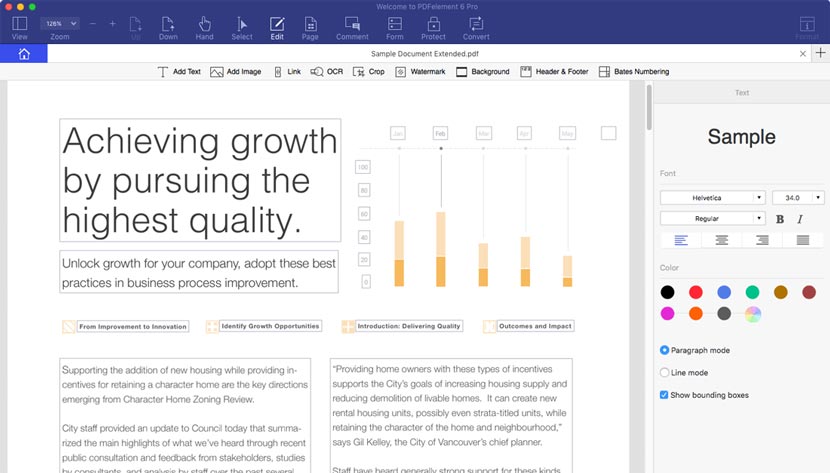Click the main headline text box

(200, 180)
